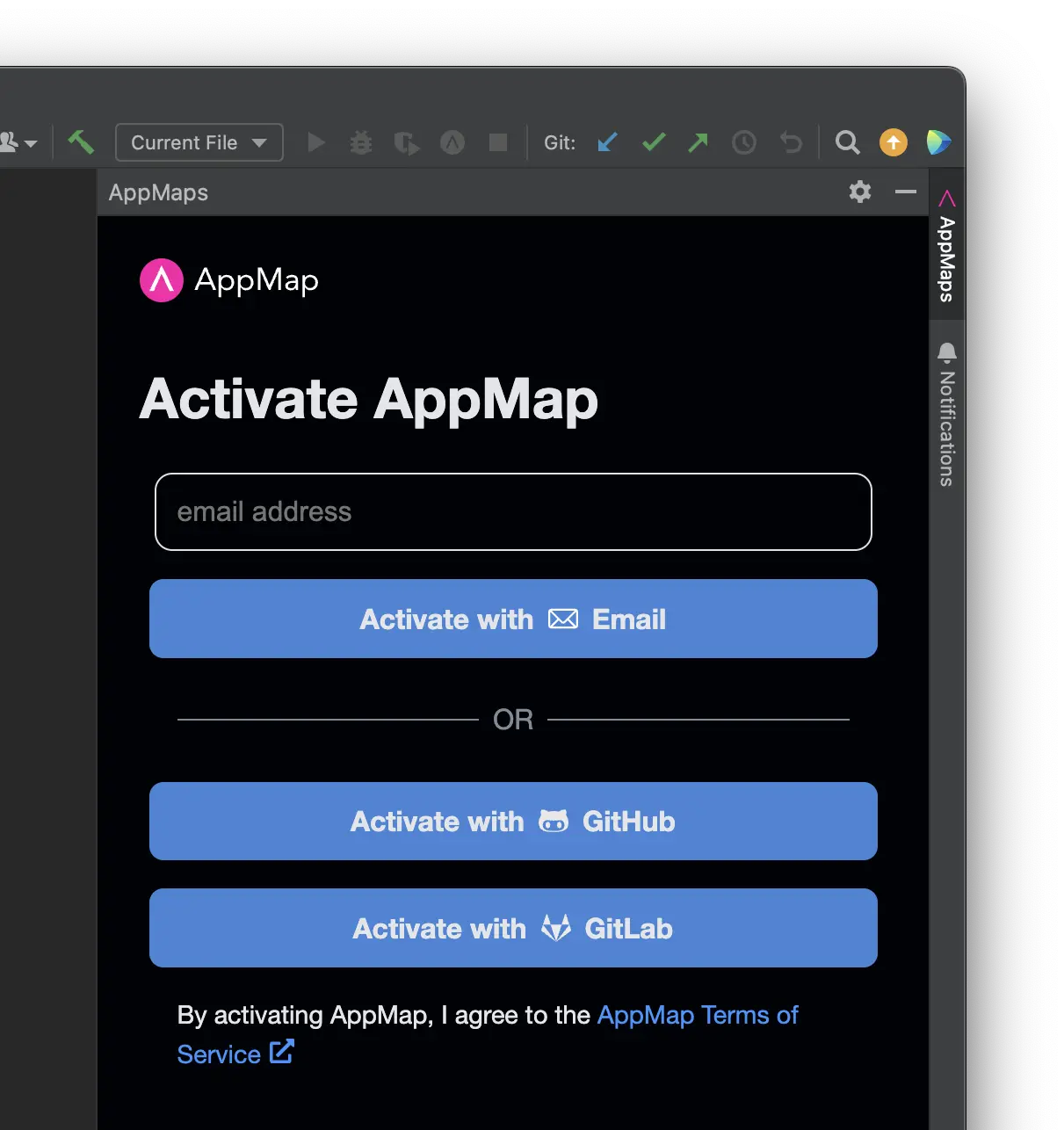The image size is (1064, 1130).
Task: Open Search Everywhere magnifier icon
Action: pos(848,142)
